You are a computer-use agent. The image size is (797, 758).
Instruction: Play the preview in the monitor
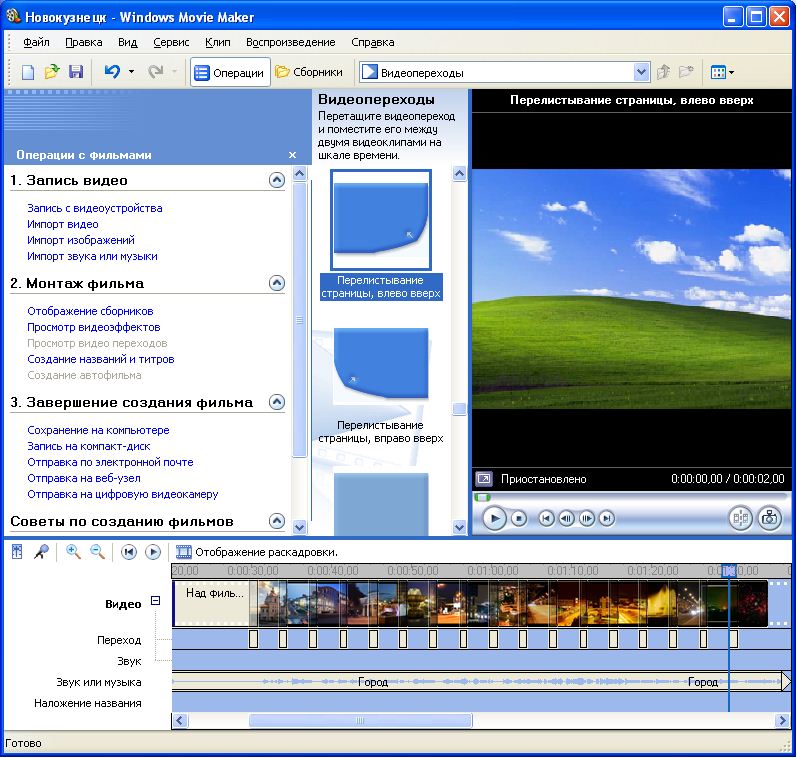coord(494,519)
